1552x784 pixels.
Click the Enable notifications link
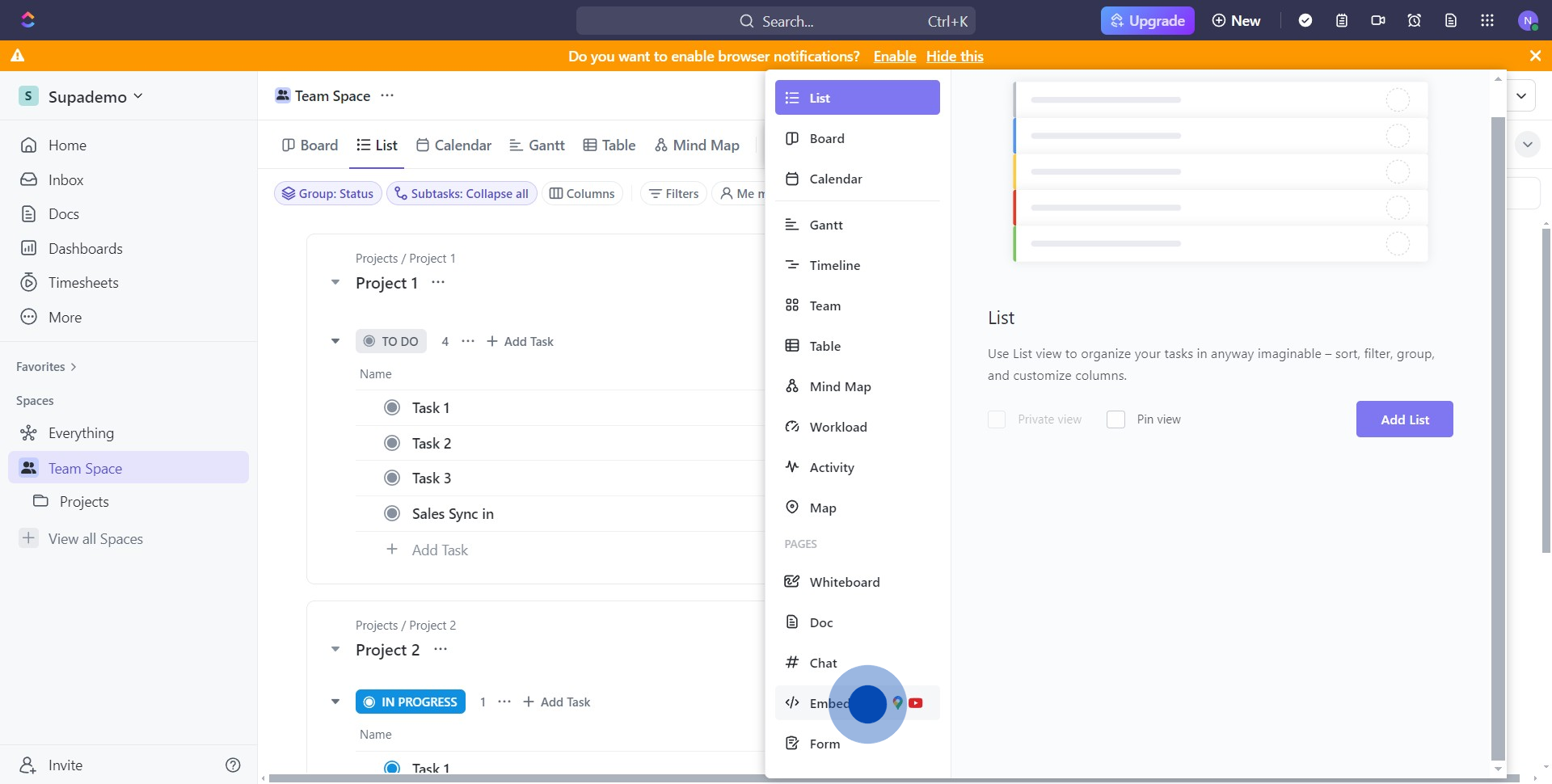[x=894, y=57]
